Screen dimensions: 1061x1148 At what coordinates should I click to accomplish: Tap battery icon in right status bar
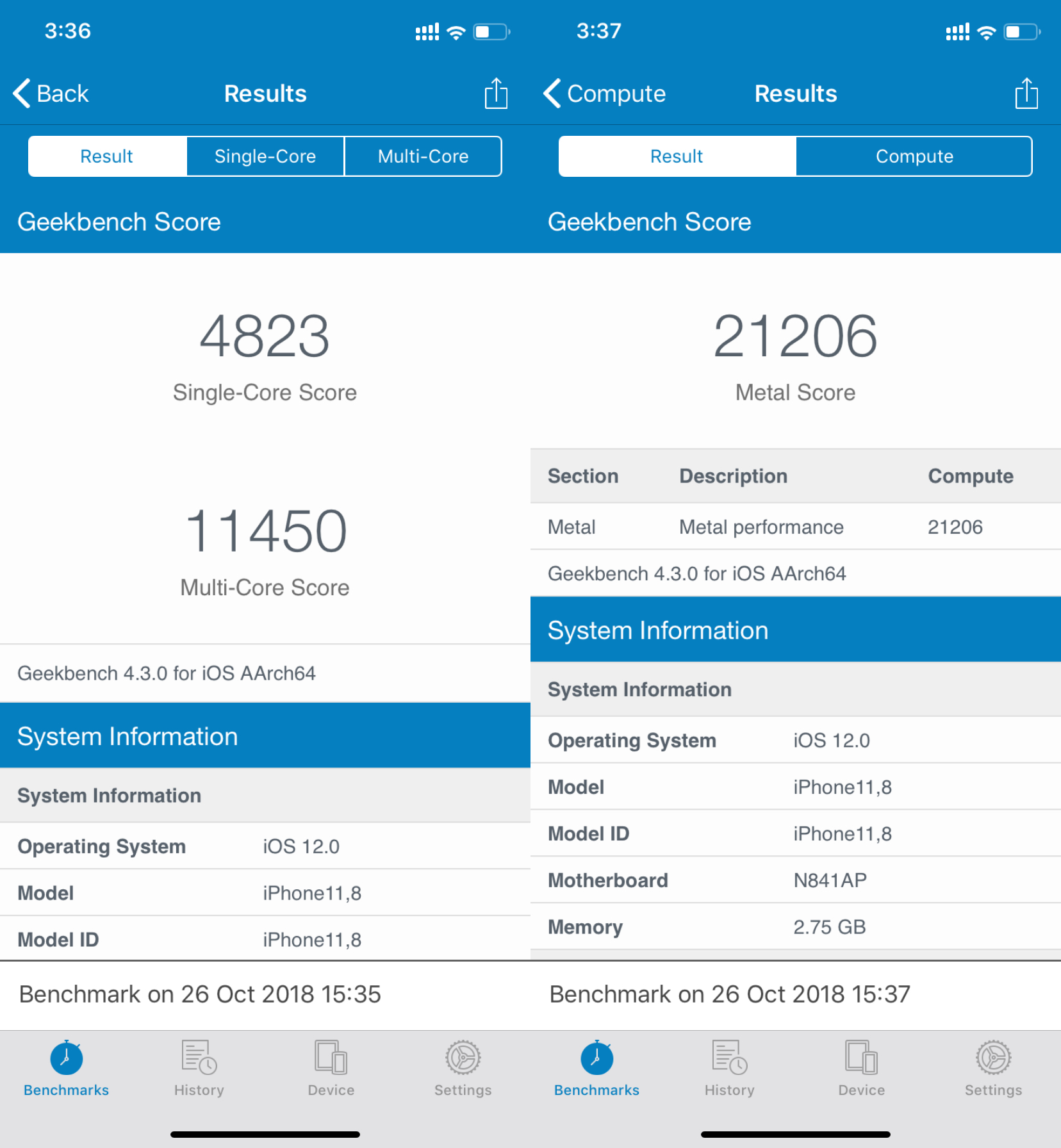(x=1022, y=32)
